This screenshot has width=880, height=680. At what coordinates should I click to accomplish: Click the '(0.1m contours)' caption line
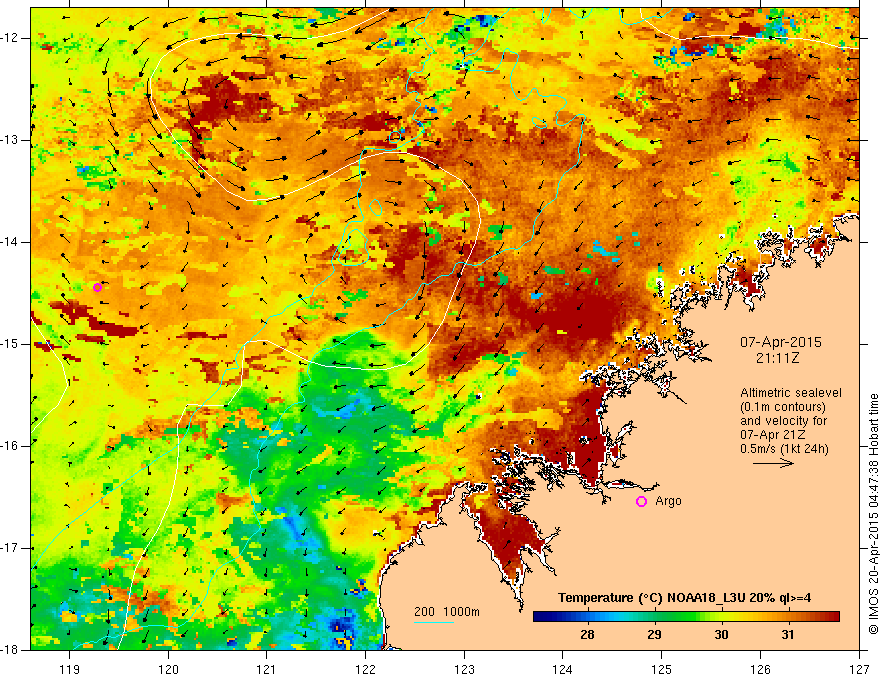coord(783,407)
